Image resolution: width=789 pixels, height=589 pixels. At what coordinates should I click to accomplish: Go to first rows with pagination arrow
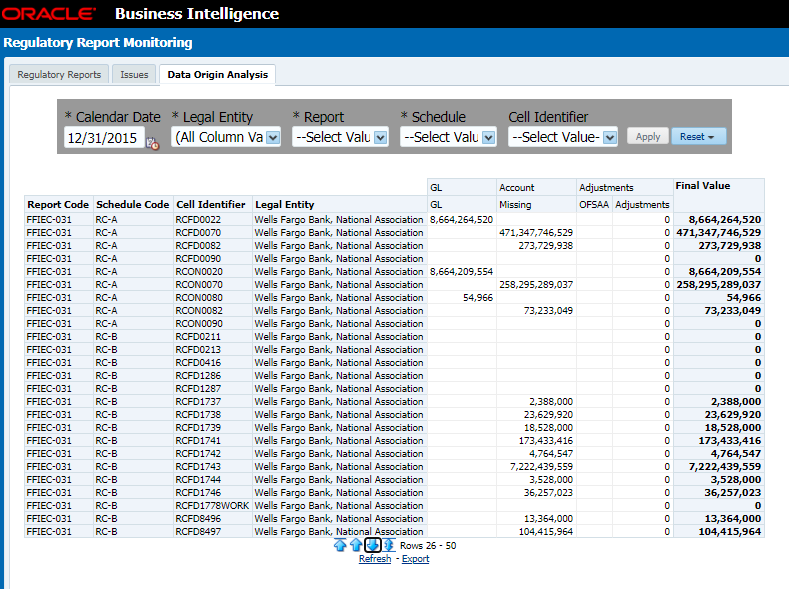[340, 545]
